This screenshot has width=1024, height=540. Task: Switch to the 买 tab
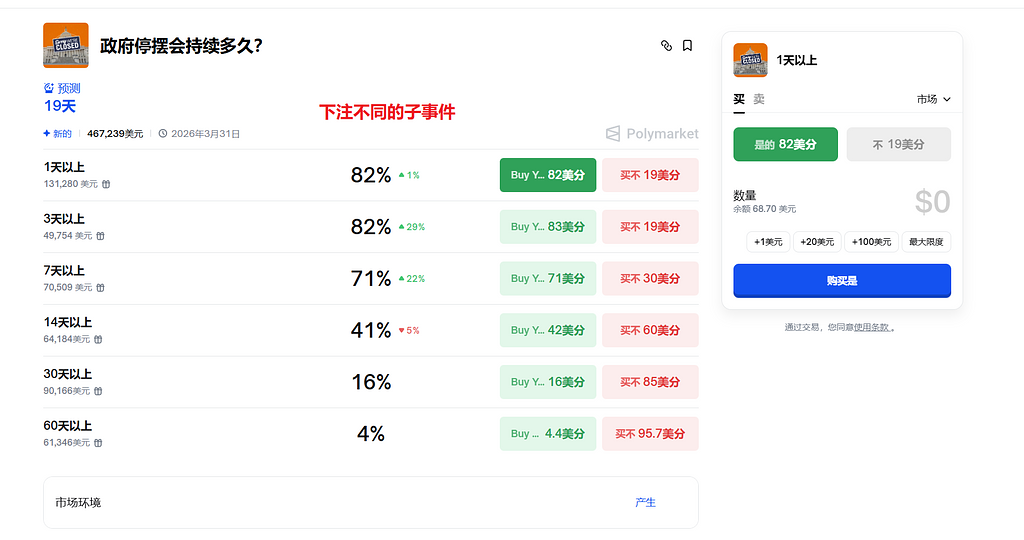pos(739,99)
